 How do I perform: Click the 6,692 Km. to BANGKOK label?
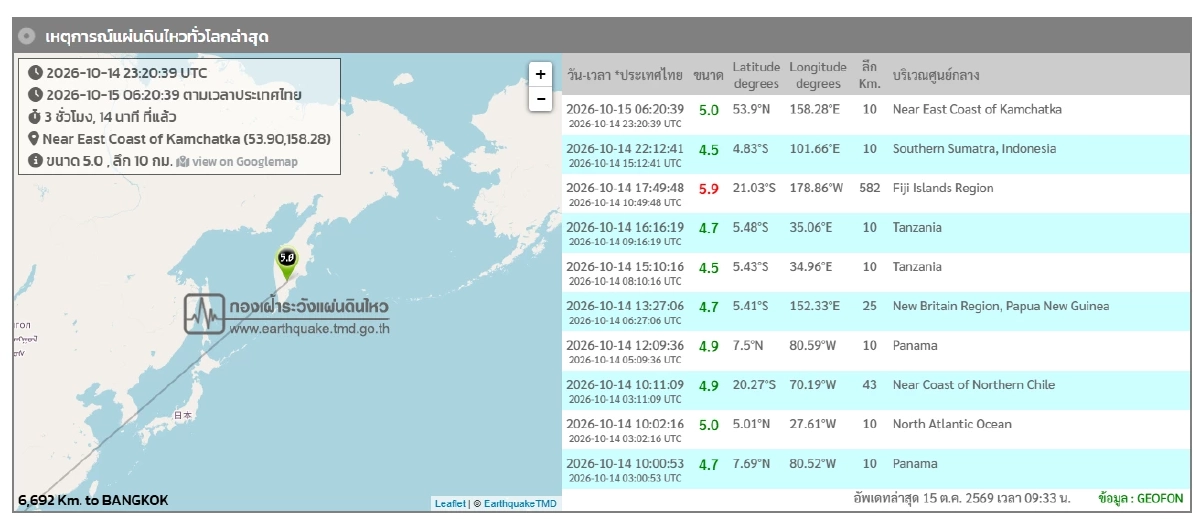(x=93, y=500)
